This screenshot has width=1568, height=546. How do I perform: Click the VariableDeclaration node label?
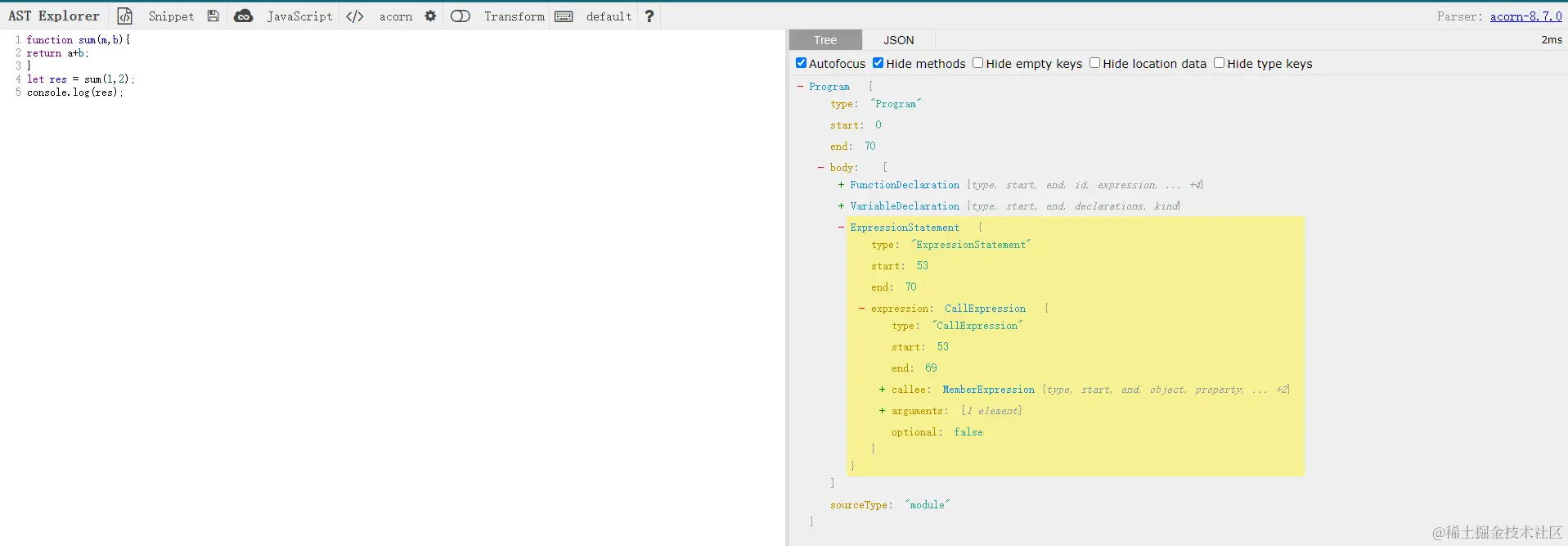(905, 206)
